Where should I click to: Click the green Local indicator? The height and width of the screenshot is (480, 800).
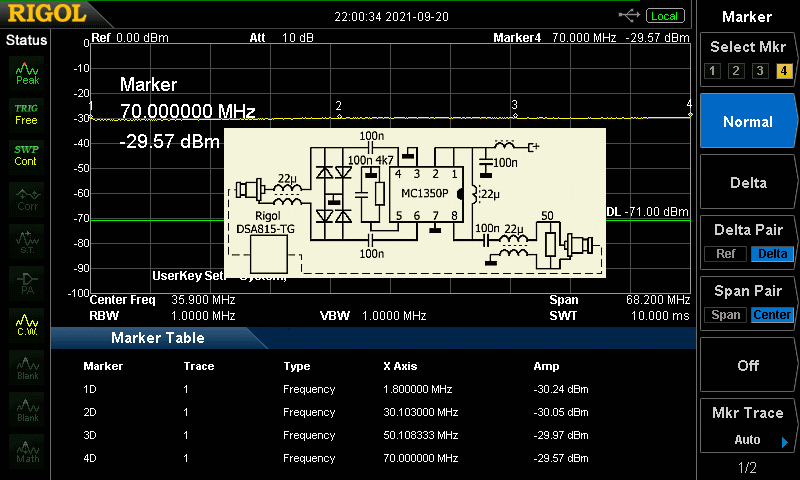click(x=663, y=16)
